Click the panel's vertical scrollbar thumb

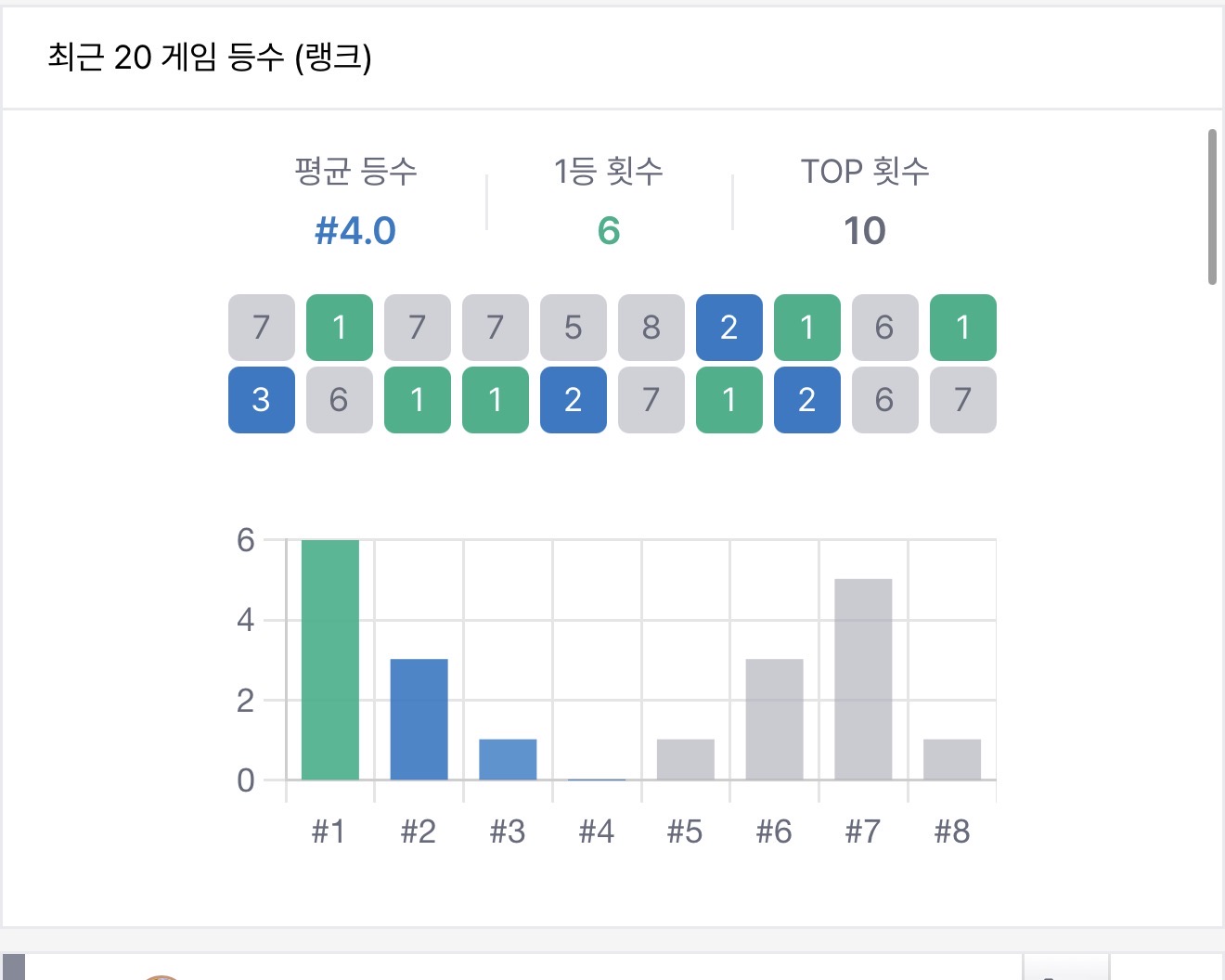[x=1212, y=206]
